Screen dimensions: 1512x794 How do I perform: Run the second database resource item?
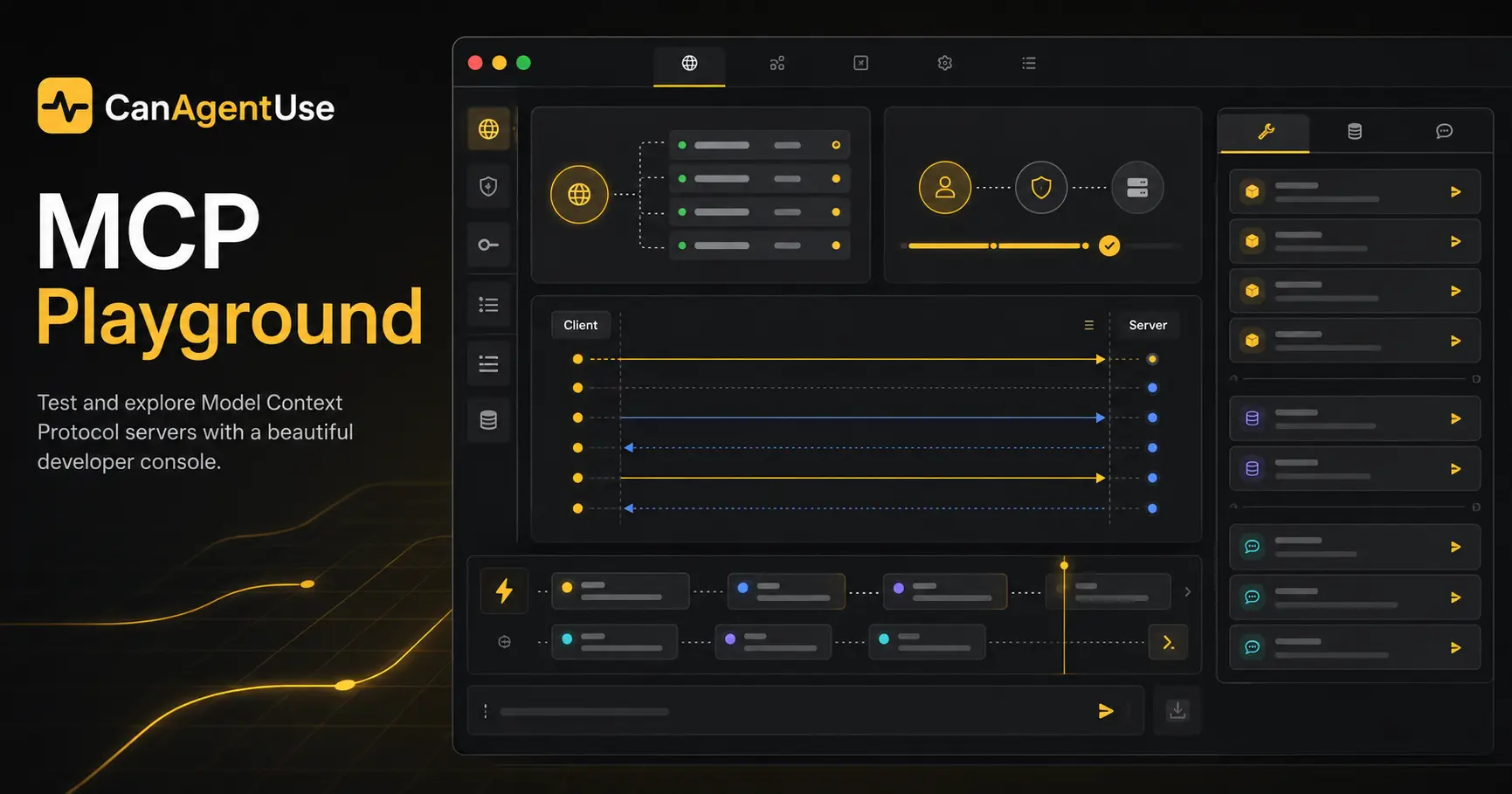point(1455,469)
